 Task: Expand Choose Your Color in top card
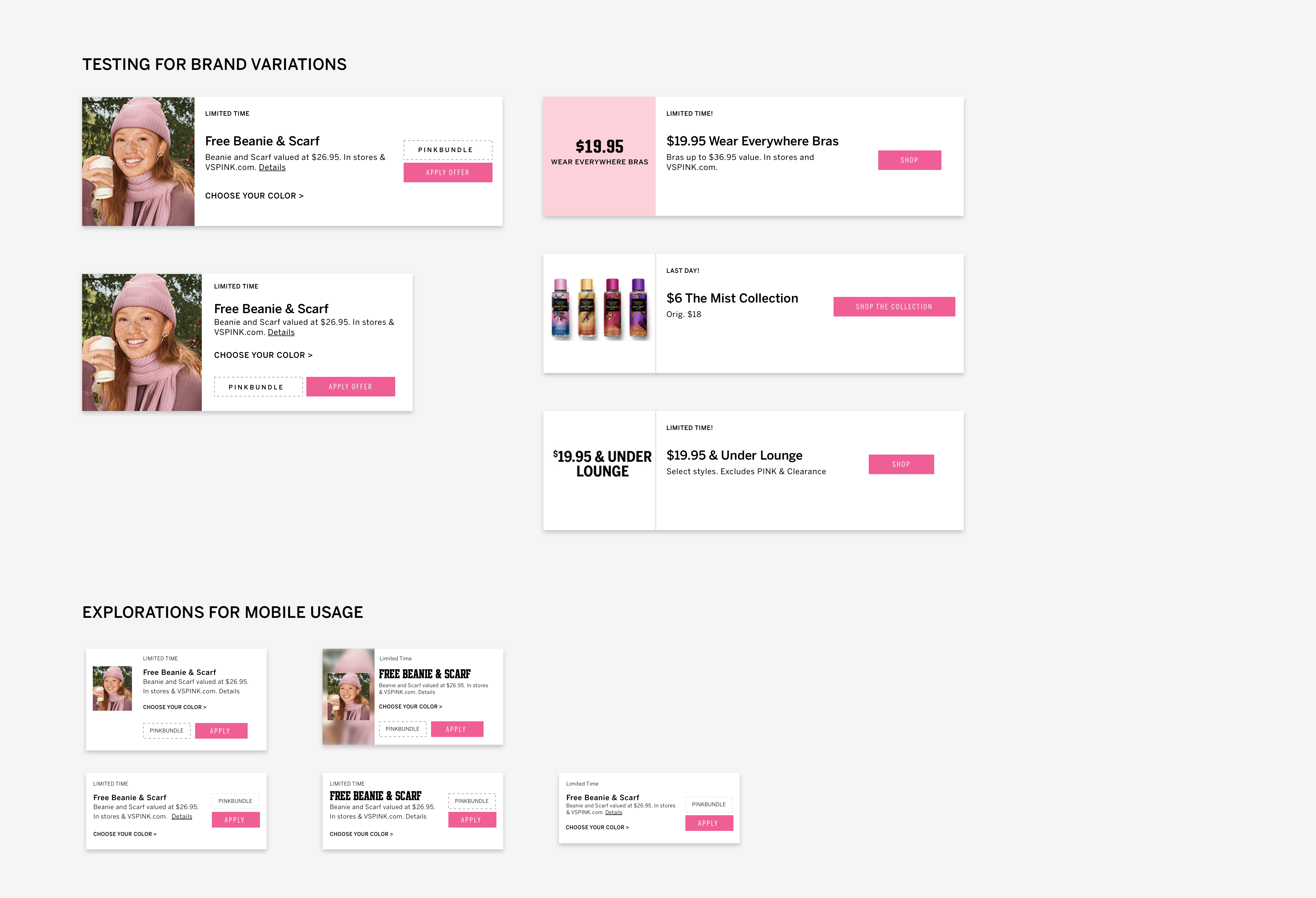[x=254, y=195]
